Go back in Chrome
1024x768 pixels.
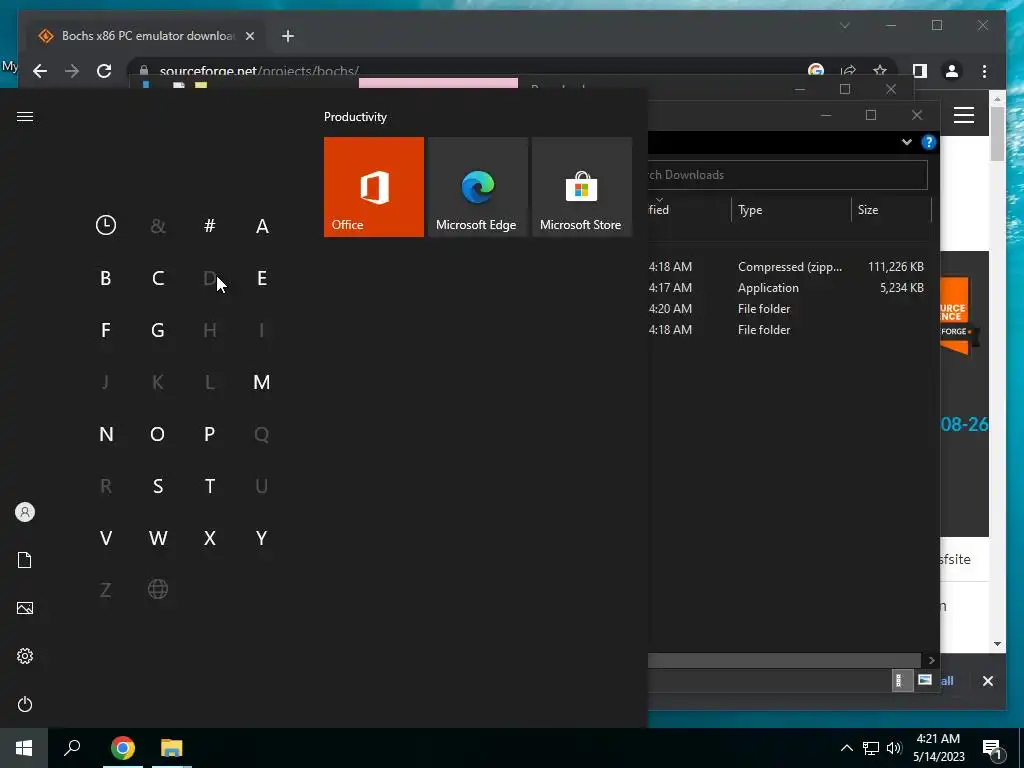click(40, 71)
